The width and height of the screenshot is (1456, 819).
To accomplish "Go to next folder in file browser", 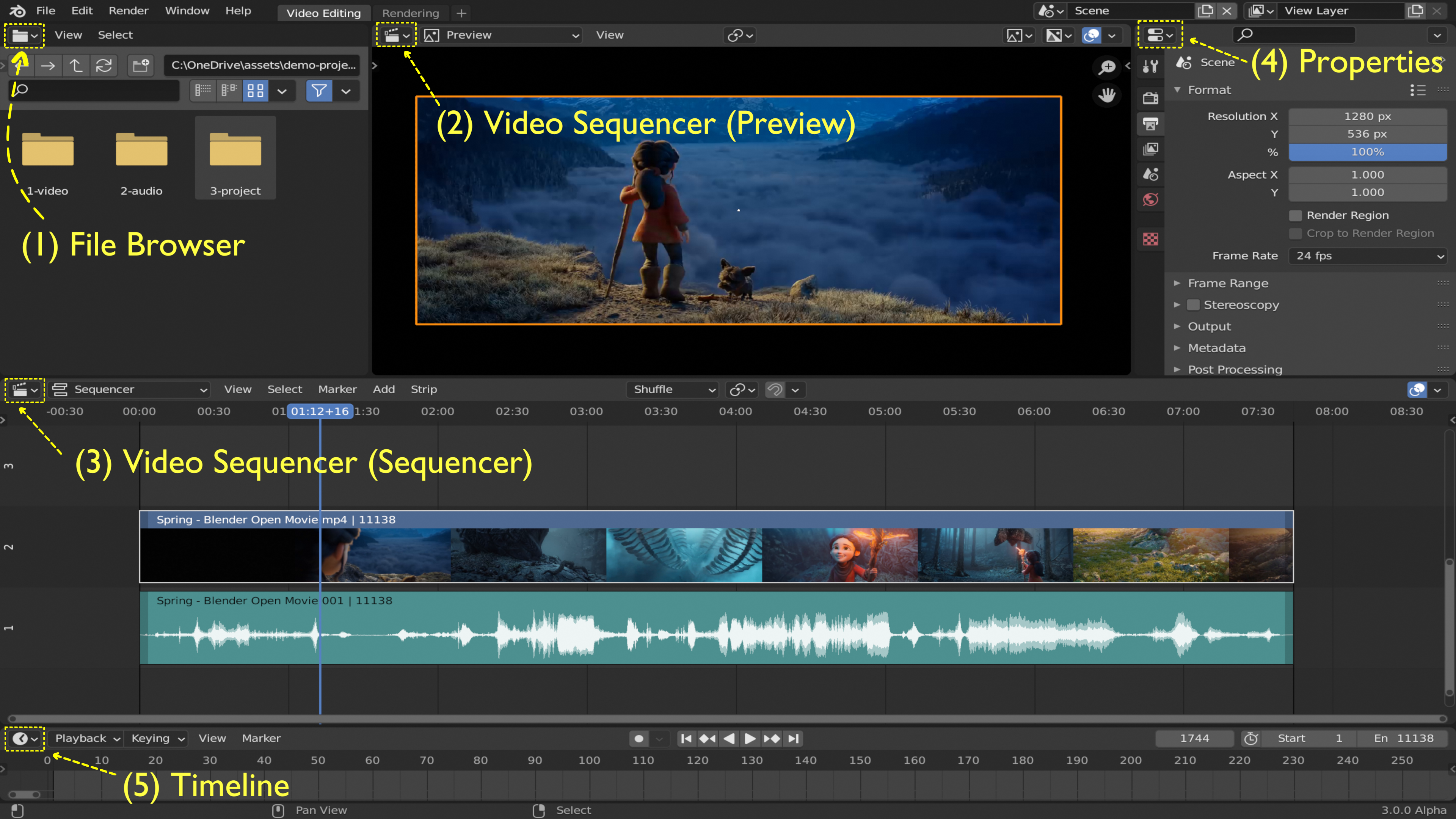I will (x=48, y=66).
